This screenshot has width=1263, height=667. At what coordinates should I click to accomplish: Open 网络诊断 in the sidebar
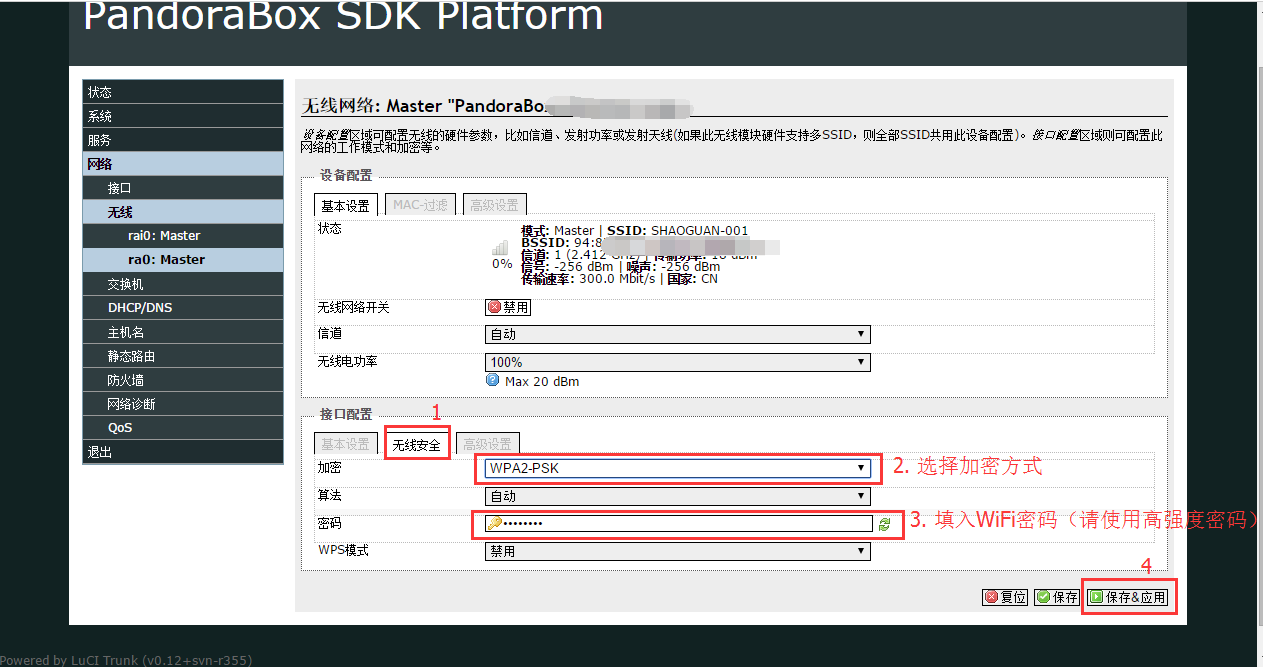point(183,404)
